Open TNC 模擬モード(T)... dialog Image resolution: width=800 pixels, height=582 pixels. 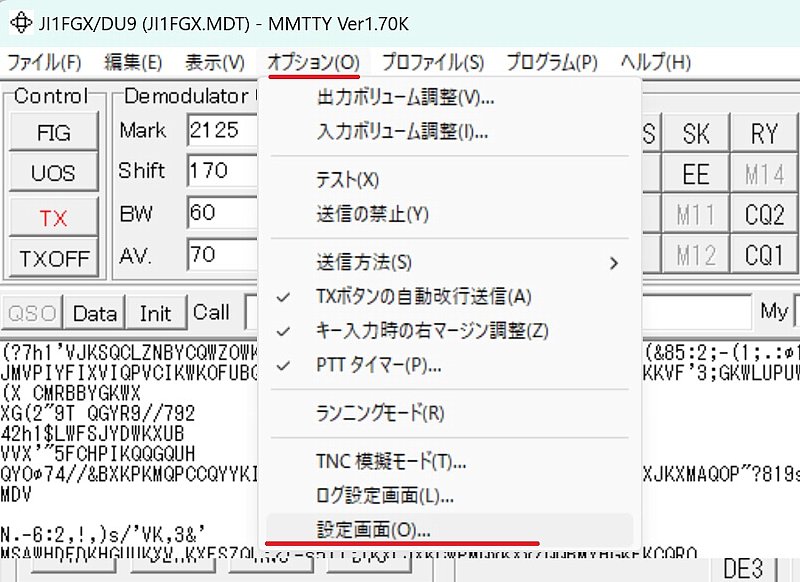[449, 462]
